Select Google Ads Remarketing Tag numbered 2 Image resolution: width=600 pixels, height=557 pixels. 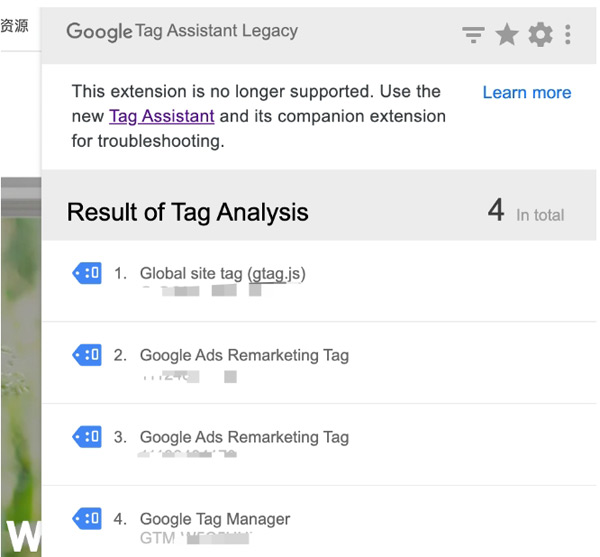click(x=244, y=355)
